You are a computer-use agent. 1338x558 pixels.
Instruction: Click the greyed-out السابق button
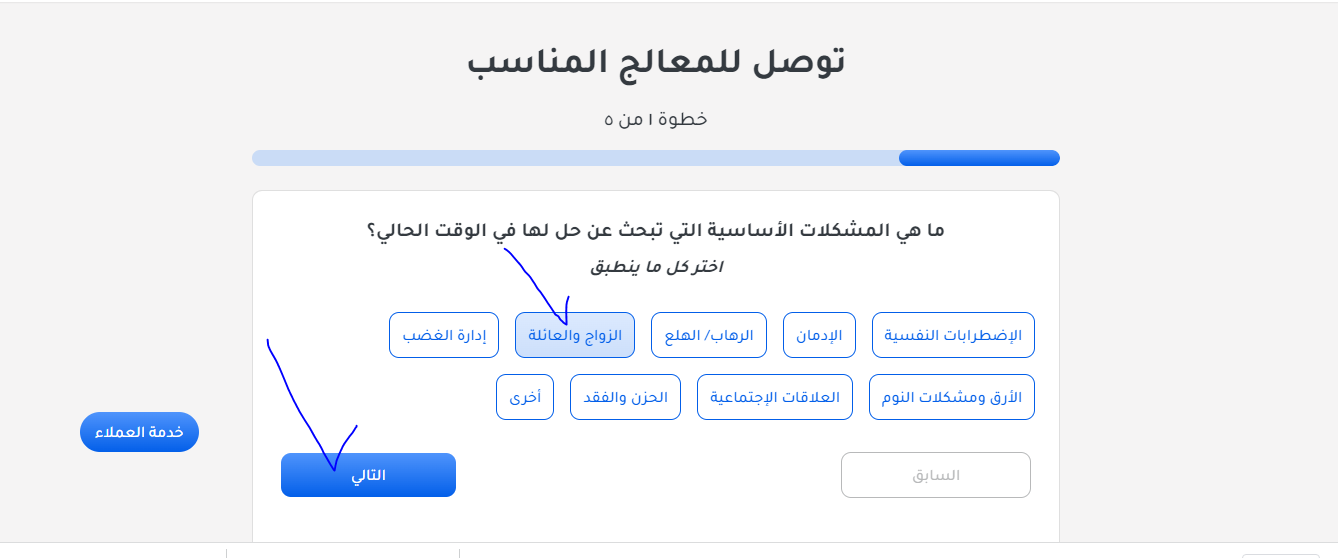click(936, 475)
